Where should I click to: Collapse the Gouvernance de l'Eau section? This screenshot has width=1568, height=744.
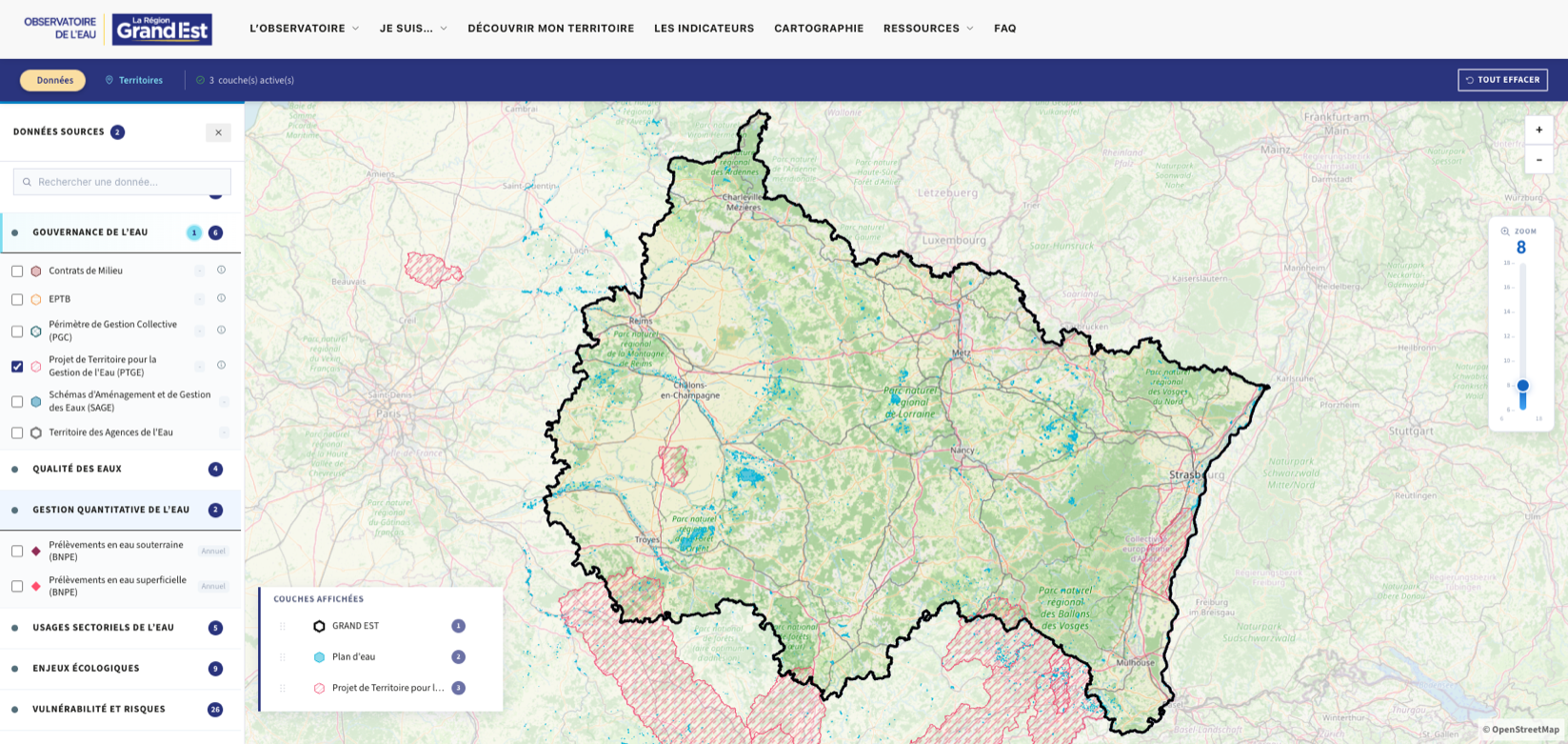pos(120,232)
